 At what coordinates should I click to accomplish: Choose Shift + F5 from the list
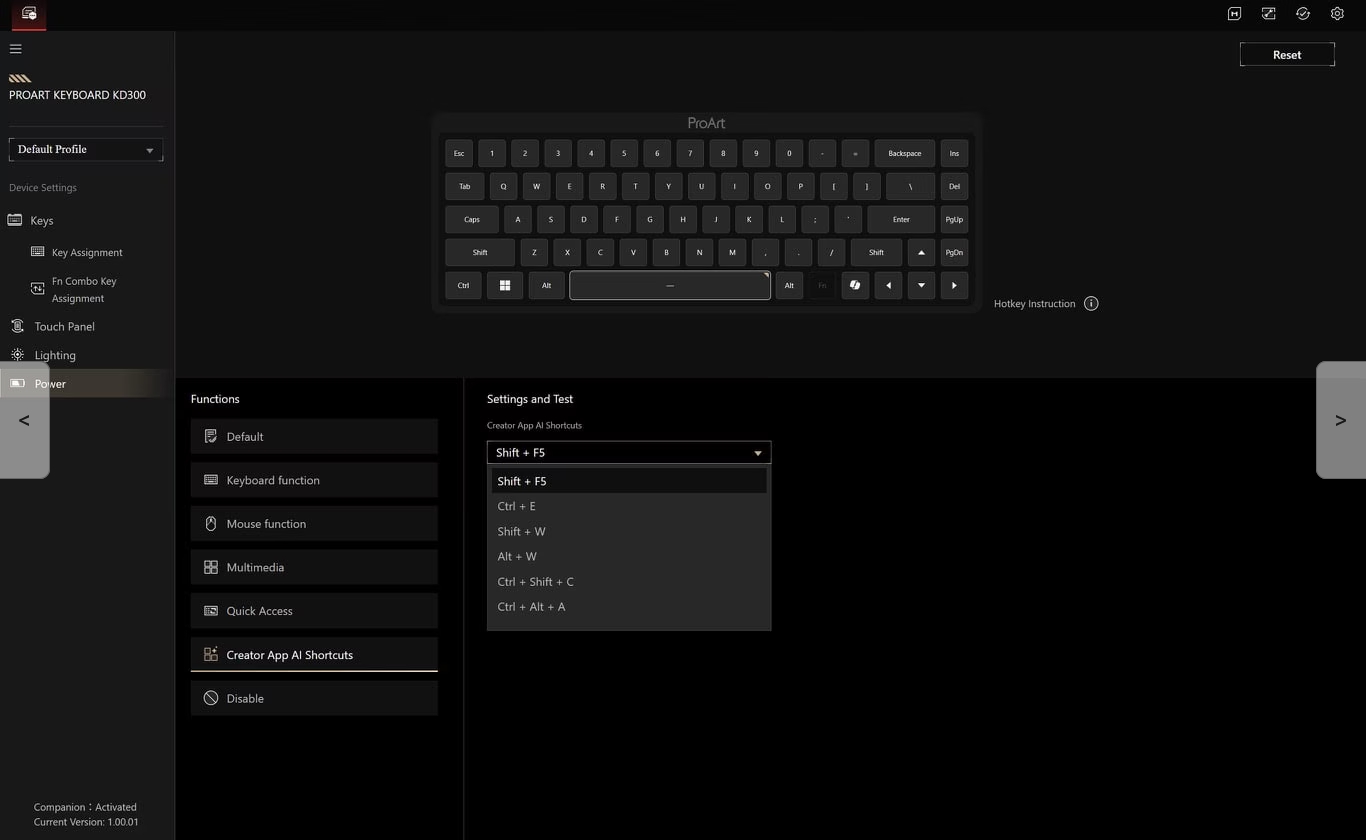coord(629,481)
